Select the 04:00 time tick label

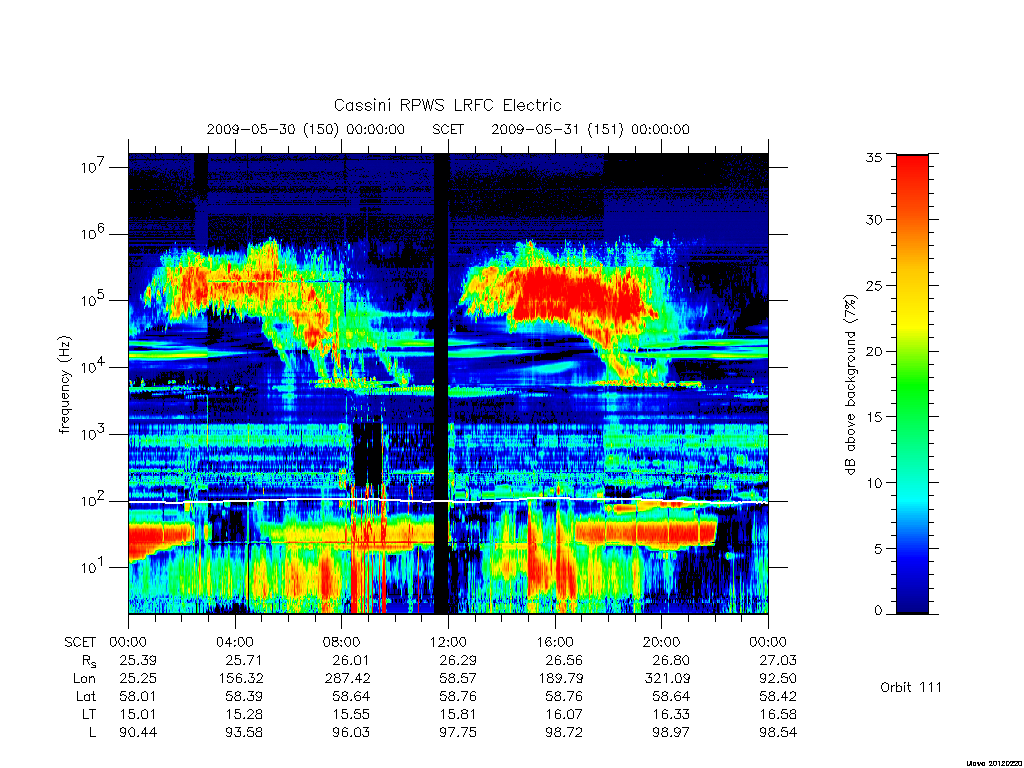tap(235, 642)
